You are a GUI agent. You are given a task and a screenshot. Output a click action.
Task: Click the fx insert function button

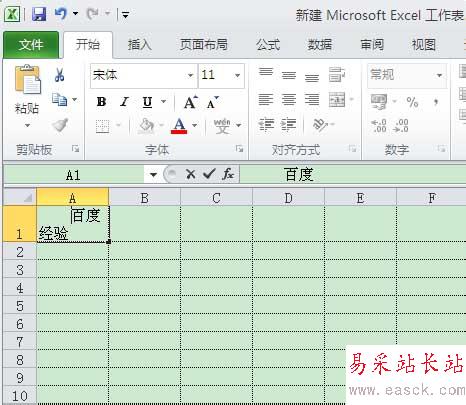pos(228,174)
